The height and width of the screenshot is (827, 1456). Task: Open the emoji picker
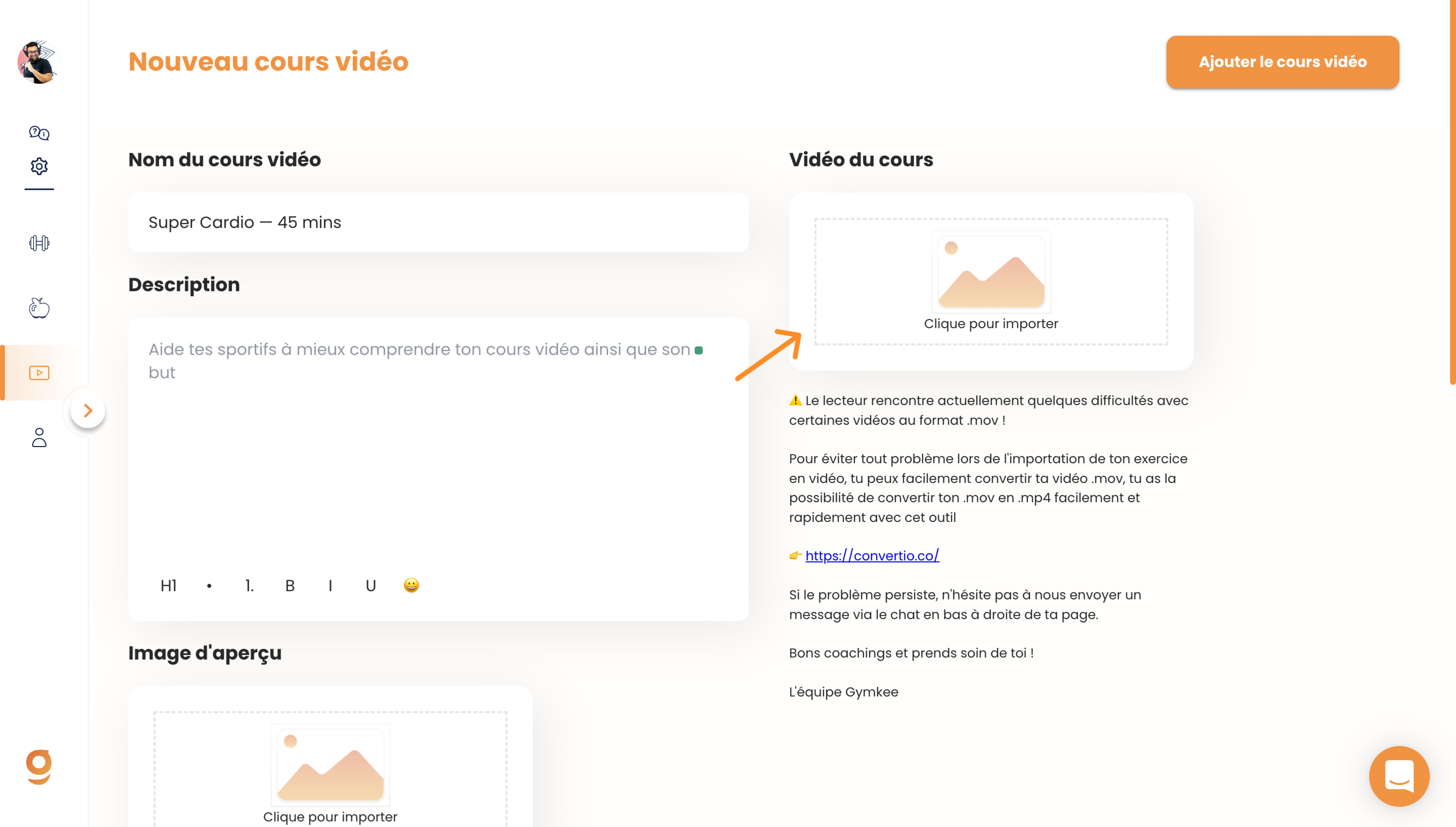(411, 585)
